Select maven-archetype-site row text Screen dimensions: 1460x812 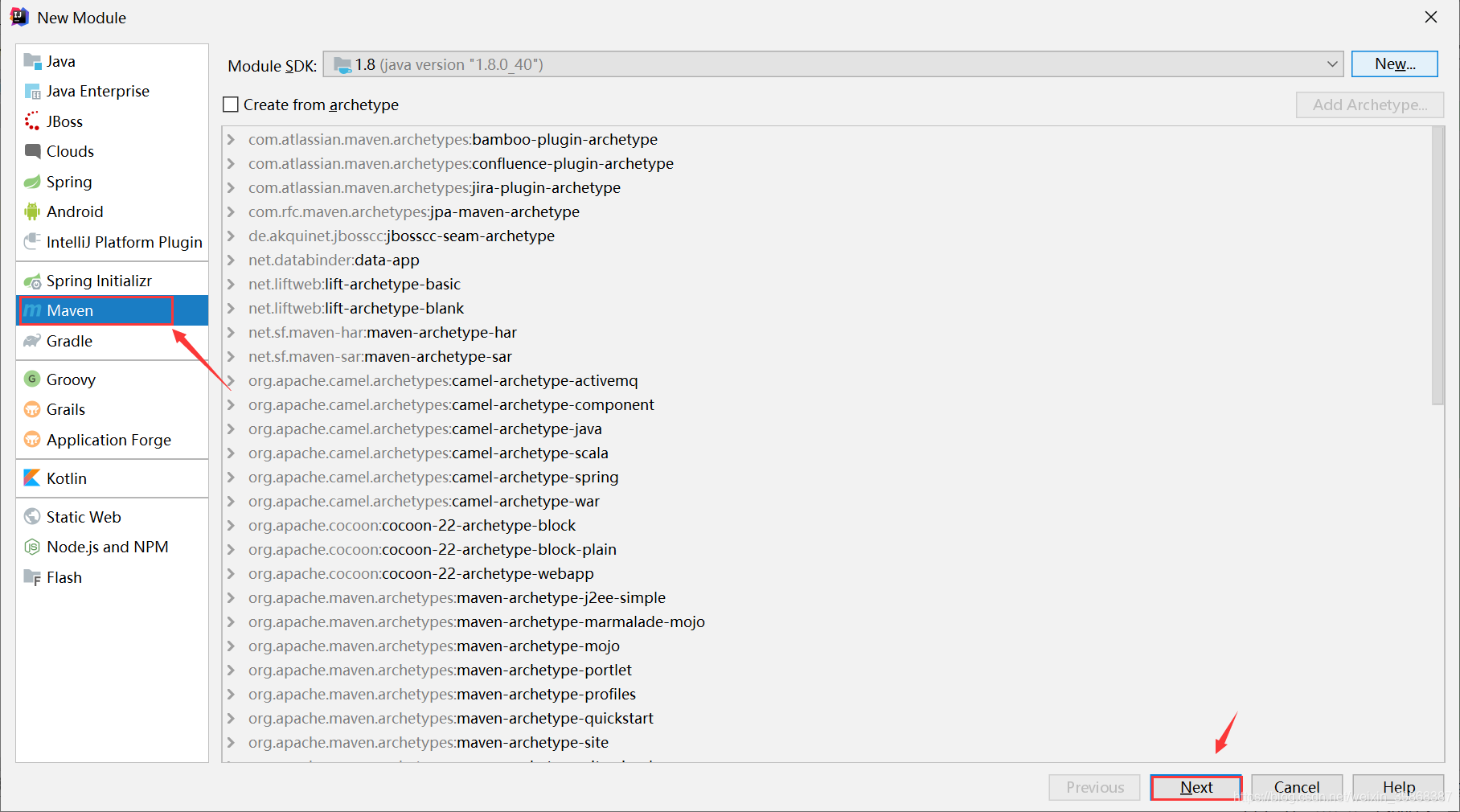click(429, 742)
